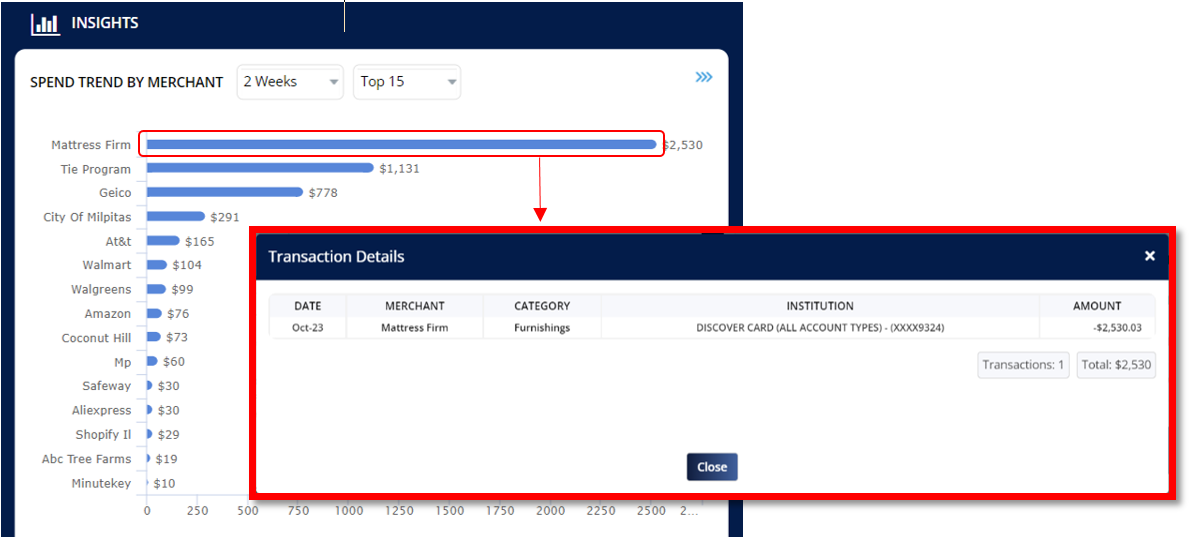Click the Furnishings category cell
Image resolution: width=1189 pixels, height=538 pixels.
pyautogui.click(x=542, y=328)
